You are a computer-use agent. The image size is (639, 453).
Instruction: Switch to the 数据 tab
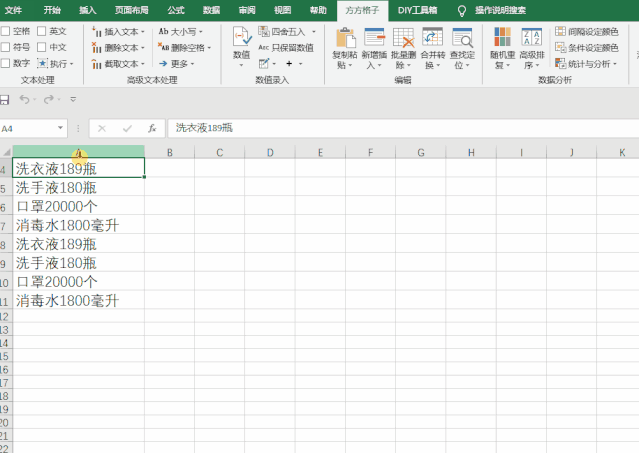tap(212, 10)
